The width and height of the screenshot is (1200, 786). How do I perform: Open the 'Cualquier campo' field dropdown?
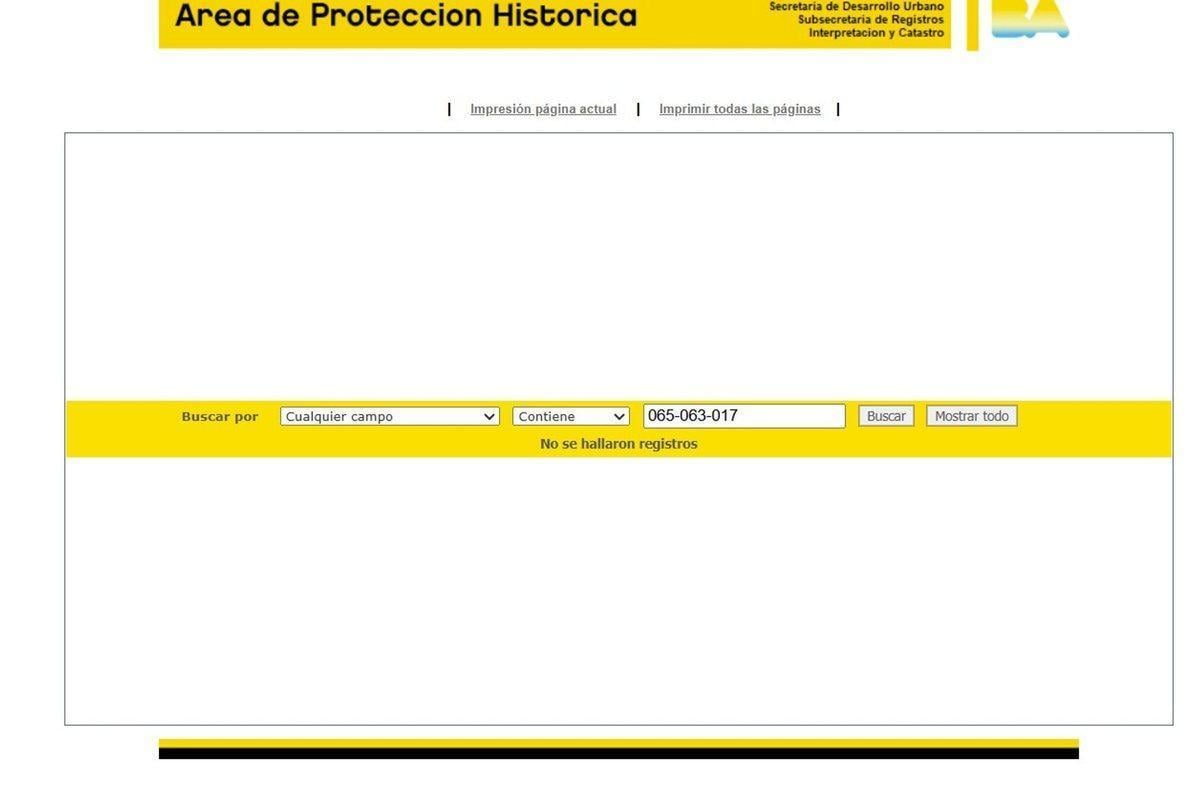pos(390,417)
